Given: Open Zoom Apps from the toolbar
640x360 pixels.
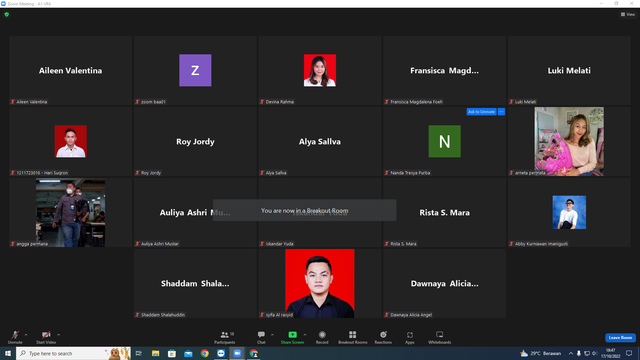Looking at the screenshot, I should pyautogui.click(x=410, y=337).
